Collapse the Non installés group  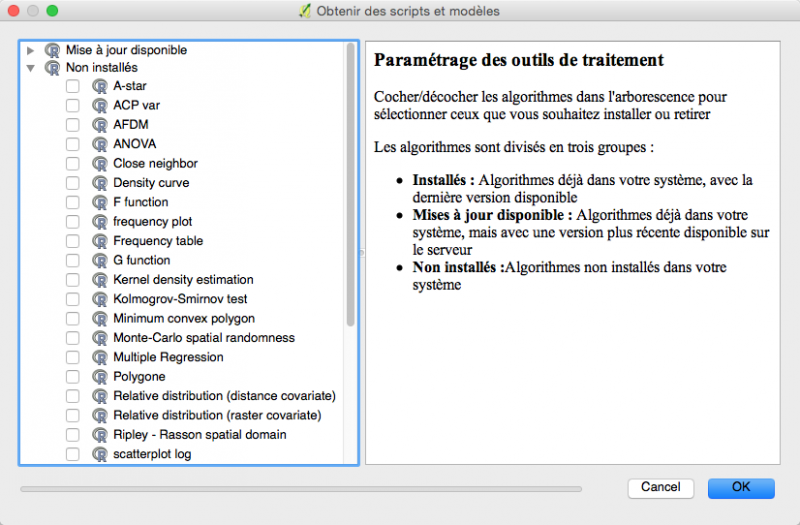[x=31, y=68]
